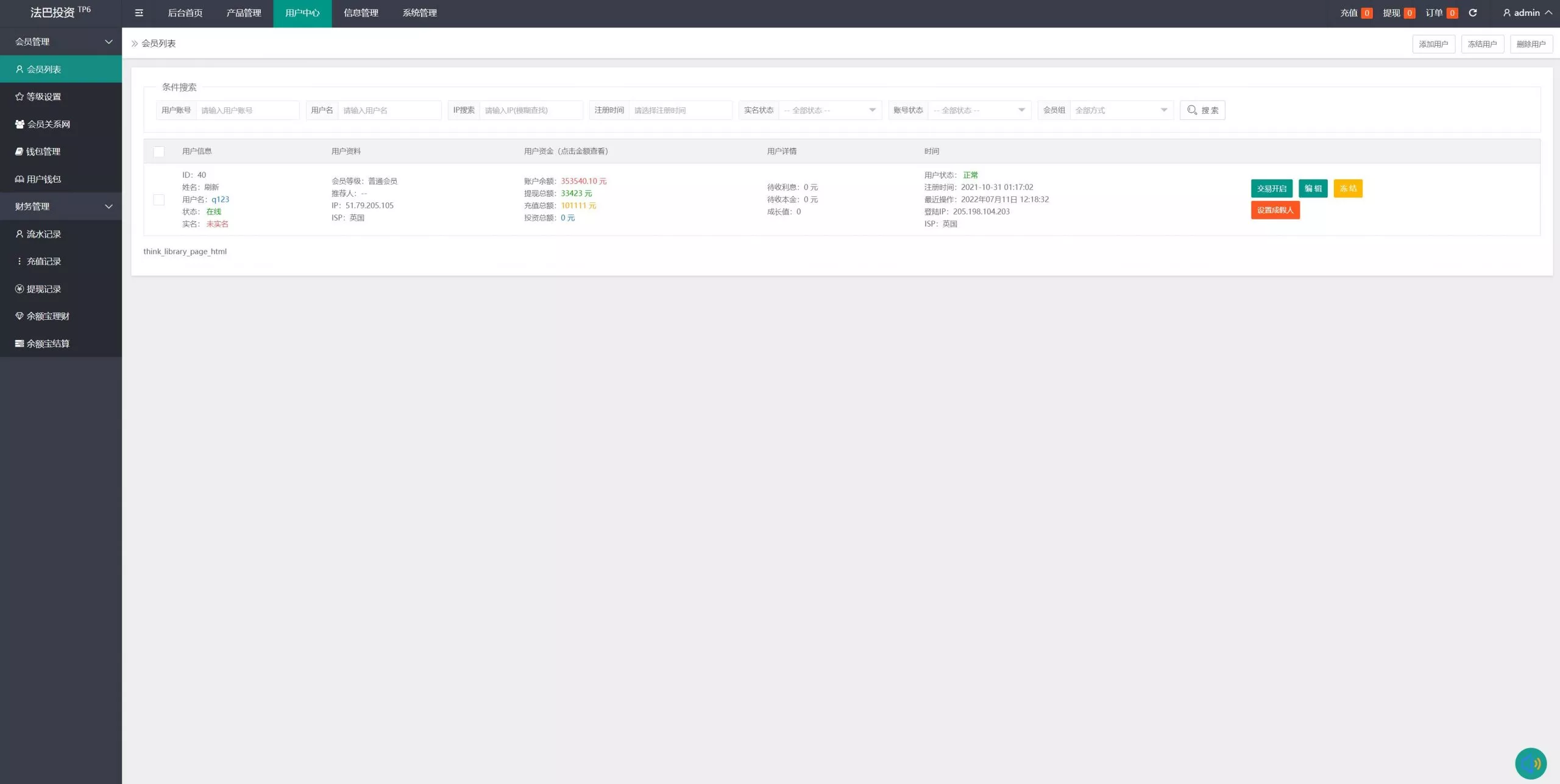The image size is (1560, 784).
Task: Switch to the 产品管理 top tab
Action: [244, 13]
